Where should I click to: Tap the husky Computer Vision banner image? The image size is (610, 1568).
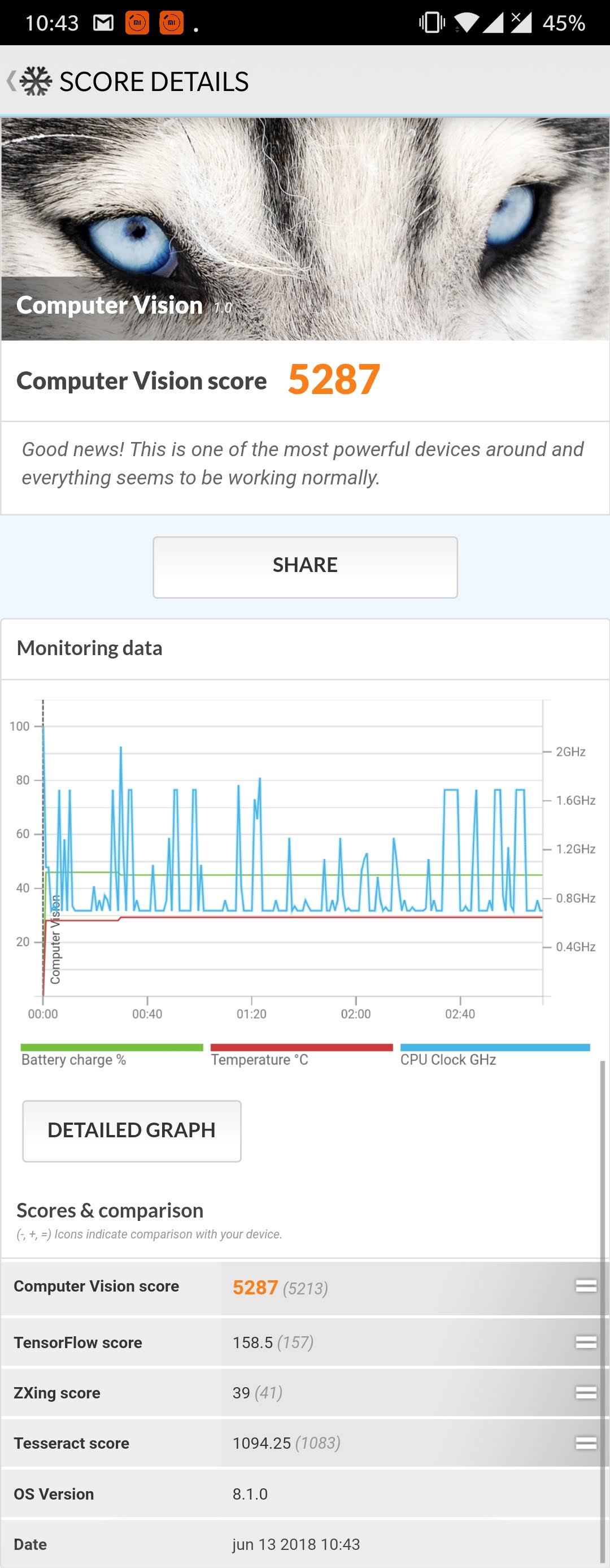(x=304, y=228)
